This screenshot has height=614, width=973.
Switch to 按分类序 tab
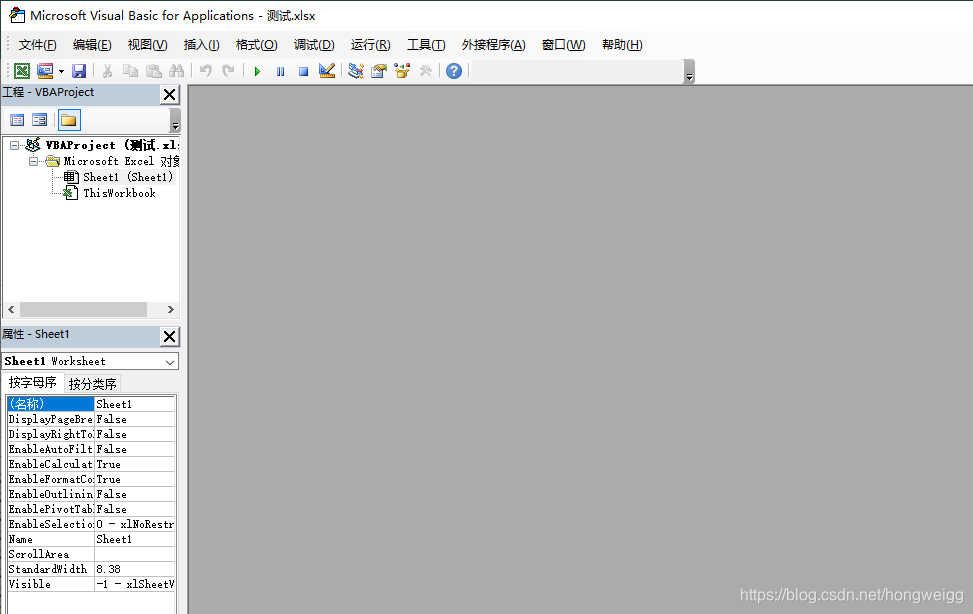pos(92,384)
